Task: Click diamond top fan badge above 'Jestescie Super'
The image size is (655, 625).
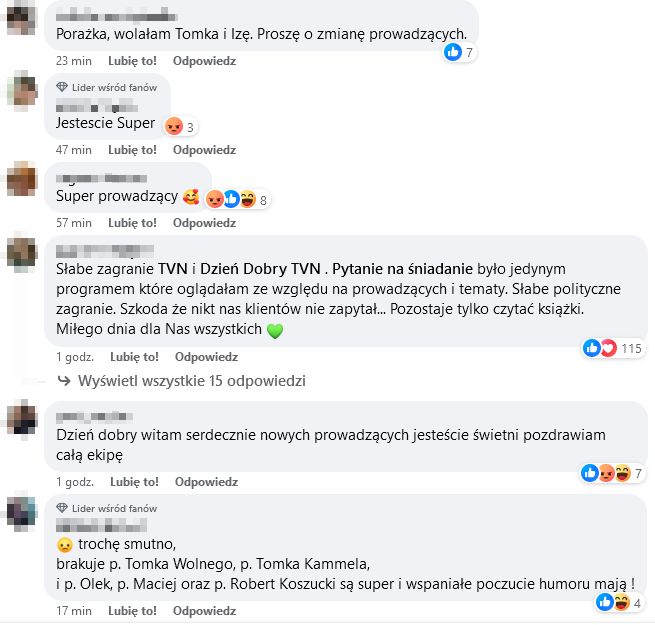Action: [63, 88]
